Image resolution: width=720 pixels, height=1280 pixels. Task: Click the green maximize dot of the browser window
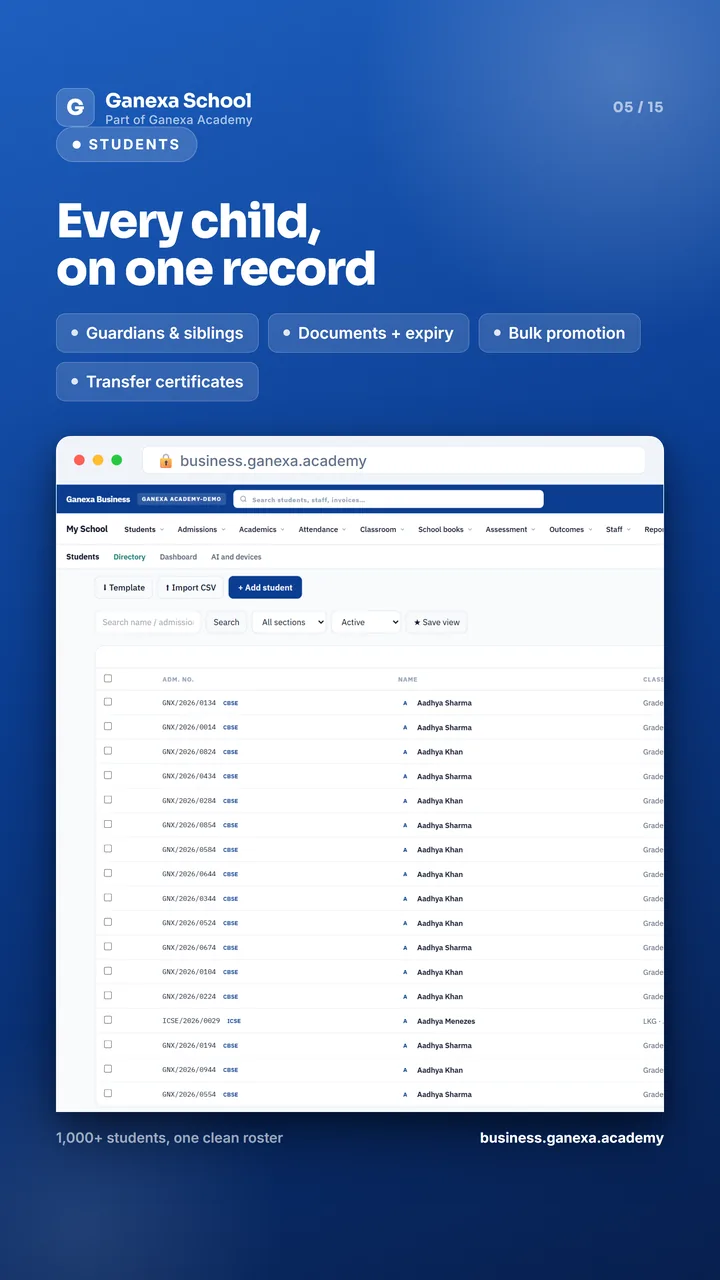point(117,460)
